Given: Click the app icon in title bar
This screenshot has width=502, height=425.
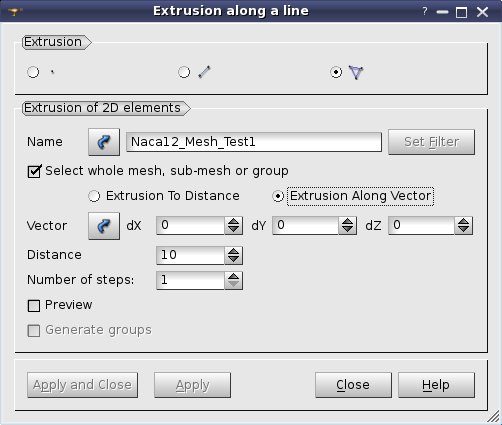Looking at the screenshot, I should point(15,12).
